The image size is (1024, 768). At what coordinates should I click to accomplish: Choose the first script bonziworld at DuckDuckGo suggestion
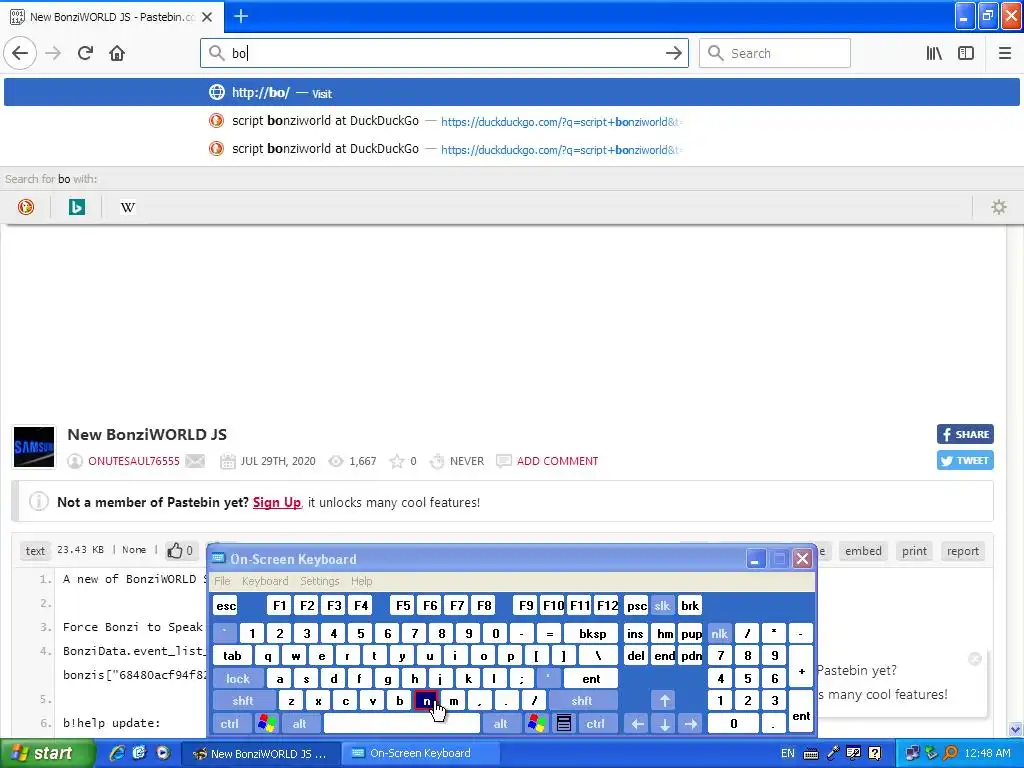coord(512,121)
